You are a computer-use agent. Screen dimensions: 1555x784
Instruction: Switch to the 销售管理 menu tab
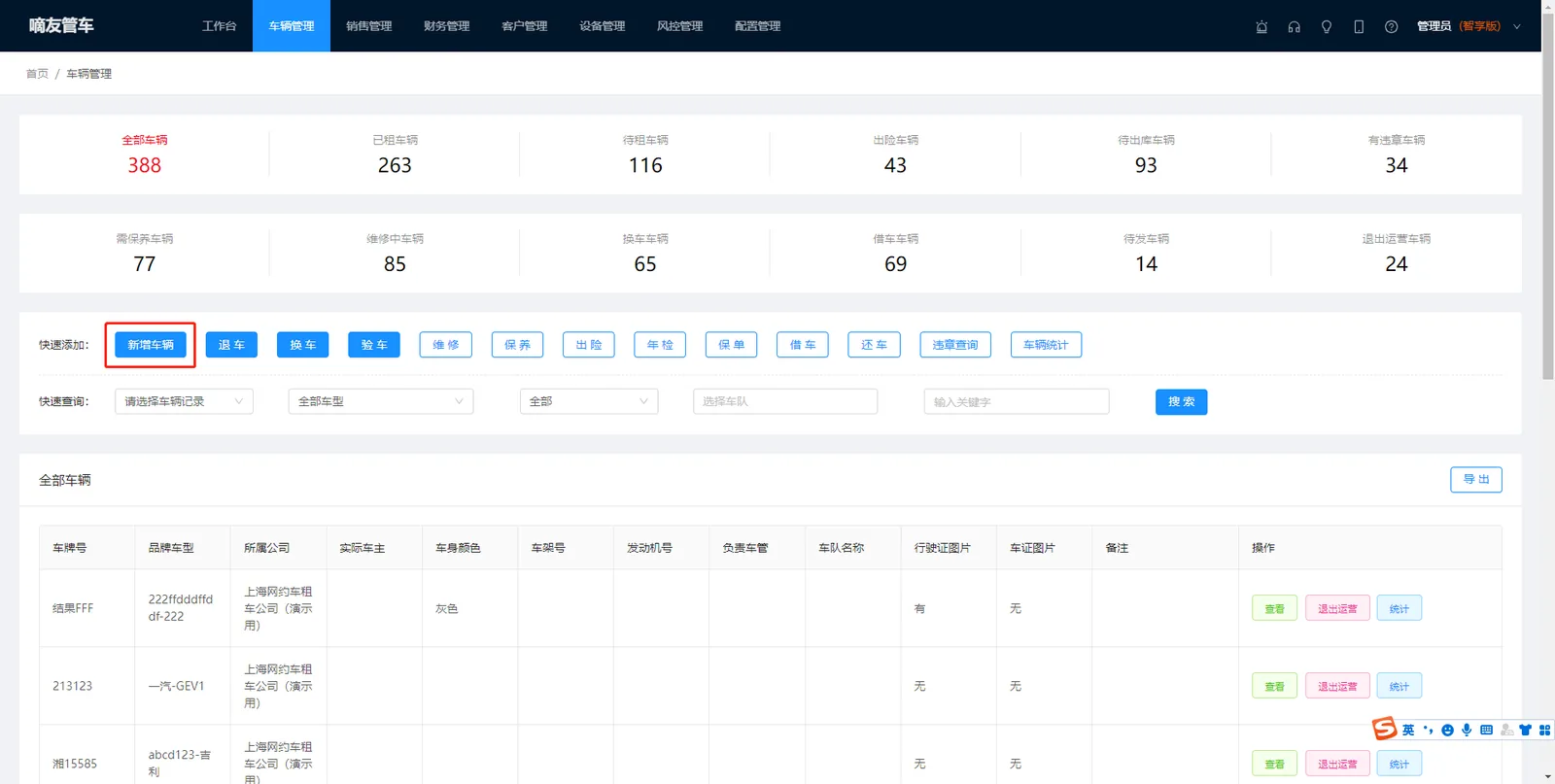click(x=369, y=26)
